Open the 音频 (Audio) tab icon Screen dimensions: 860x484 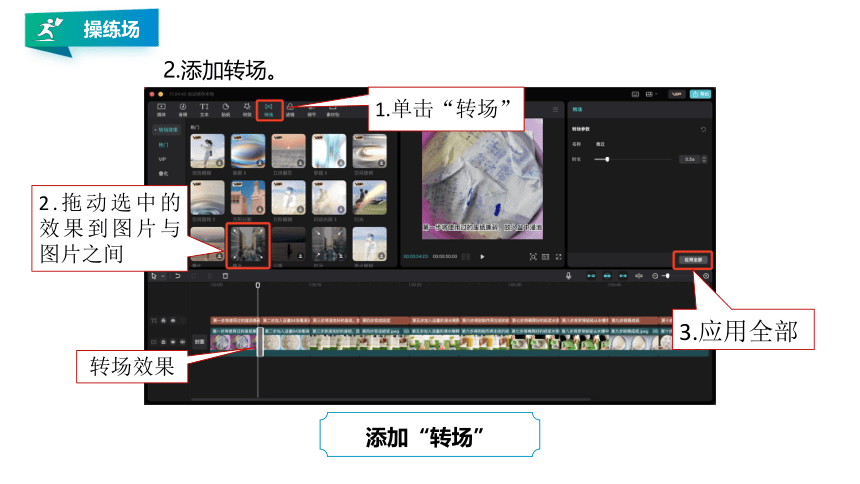click(x=183, y=110)
